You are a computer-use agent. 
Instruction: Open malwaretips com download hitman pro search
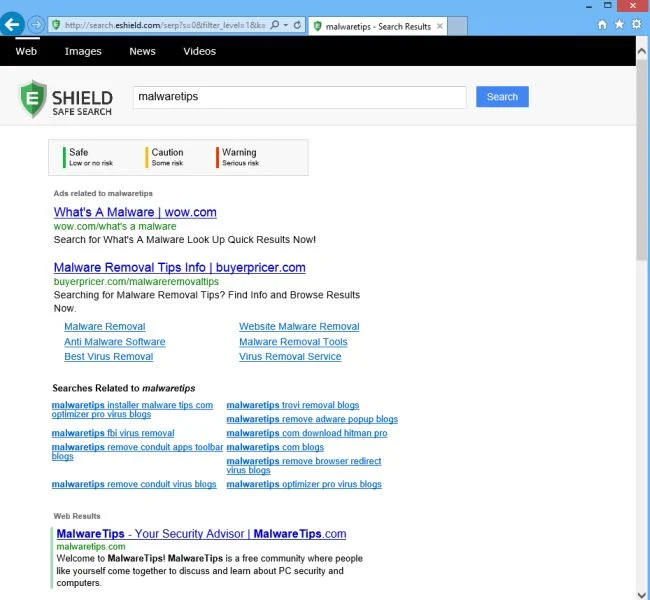tap(307, 433)
